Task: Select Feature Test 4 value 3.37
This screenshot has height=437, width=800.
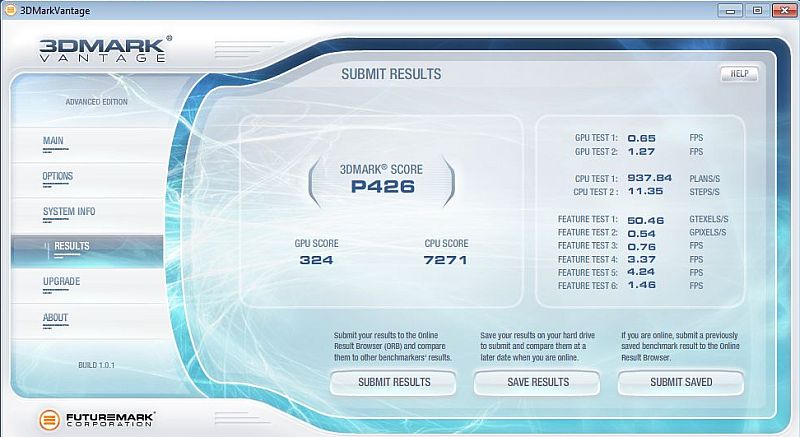Action: tap(641, 260)
